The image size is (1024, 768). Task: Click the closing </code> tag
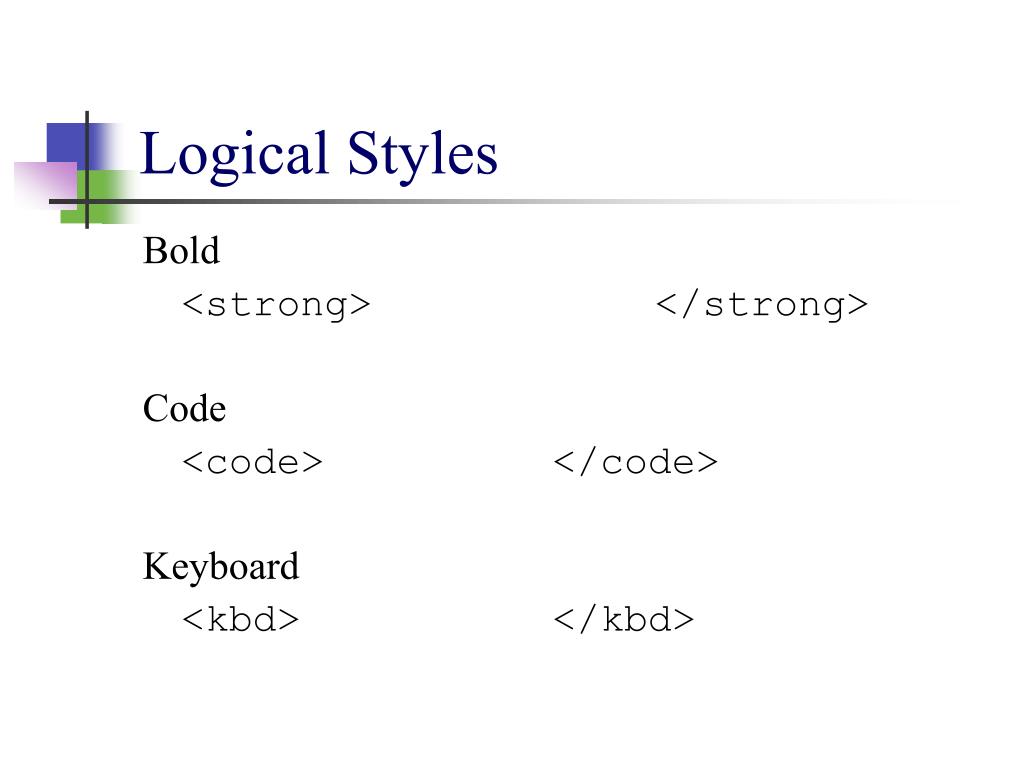635,462
